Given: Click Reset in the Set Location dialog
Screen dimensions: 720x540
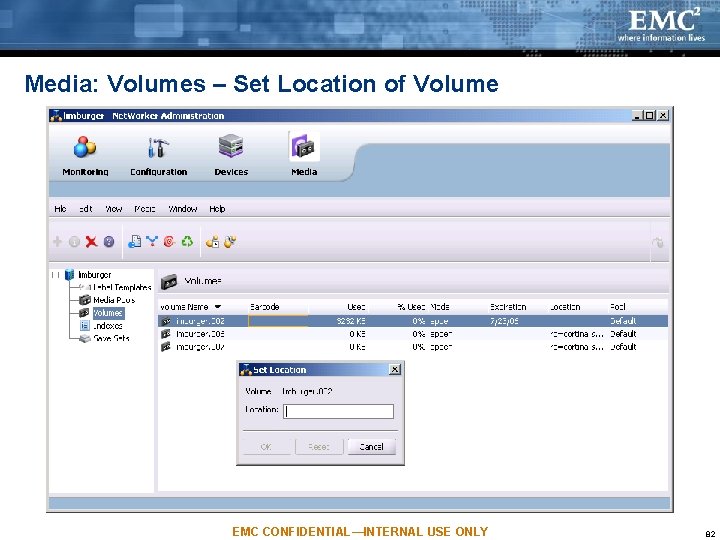Looking at the screenshot, I should coord(319,447).
